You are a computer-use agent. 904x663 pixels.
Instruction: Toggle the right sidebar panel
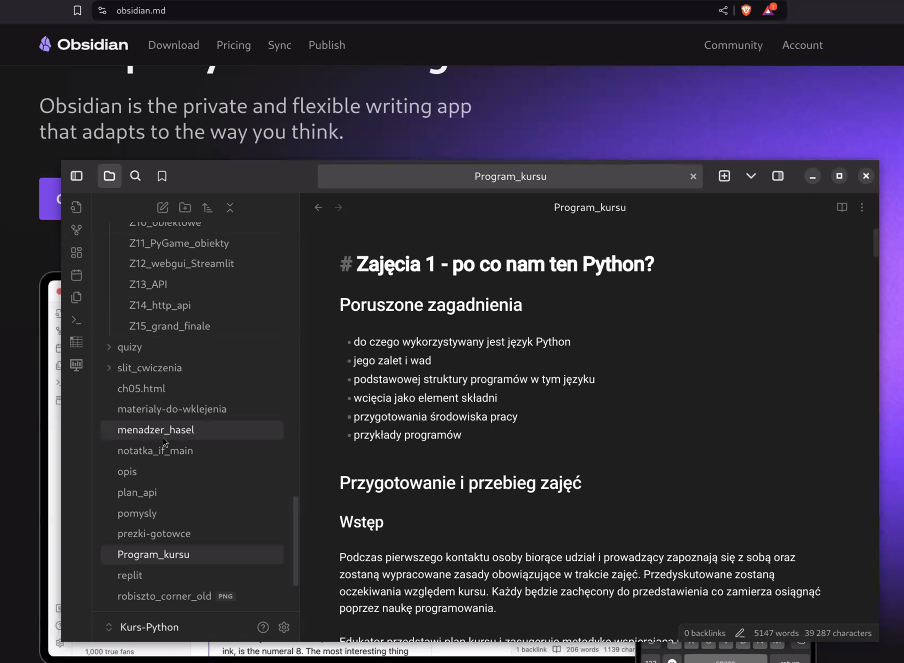[778, 176]
